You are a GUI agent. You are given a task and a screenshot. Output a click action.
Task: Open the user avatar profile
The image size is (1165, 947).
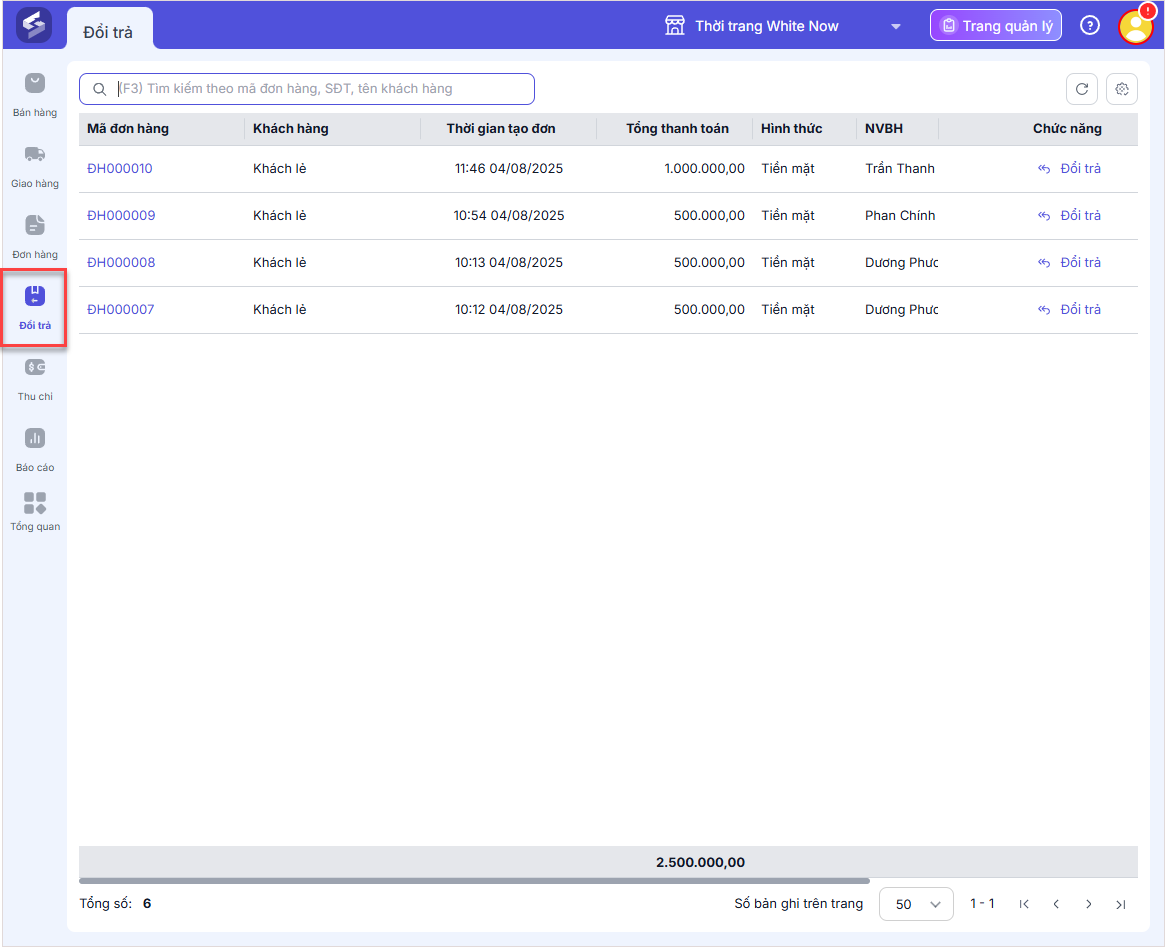(1136, 26)
